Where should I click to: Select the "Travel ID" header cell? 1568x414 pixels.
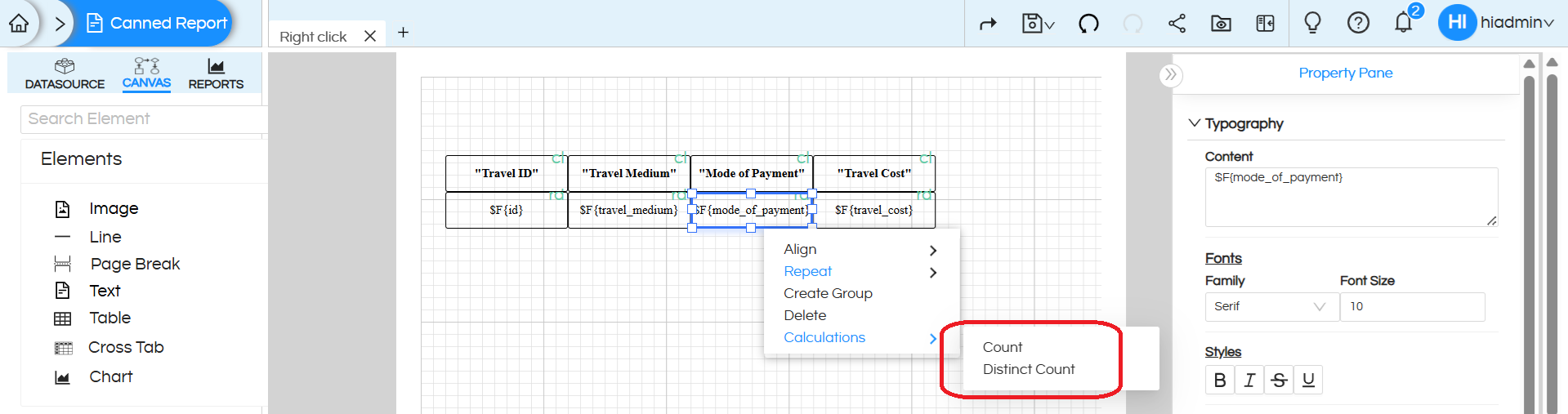pos(507,173)
